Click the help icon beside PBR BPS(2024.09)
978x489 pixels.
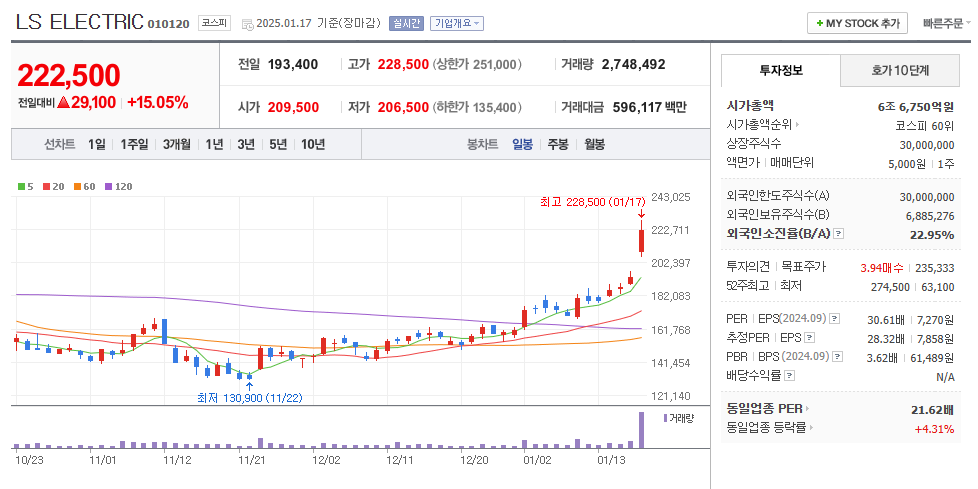tap(838, 357)
